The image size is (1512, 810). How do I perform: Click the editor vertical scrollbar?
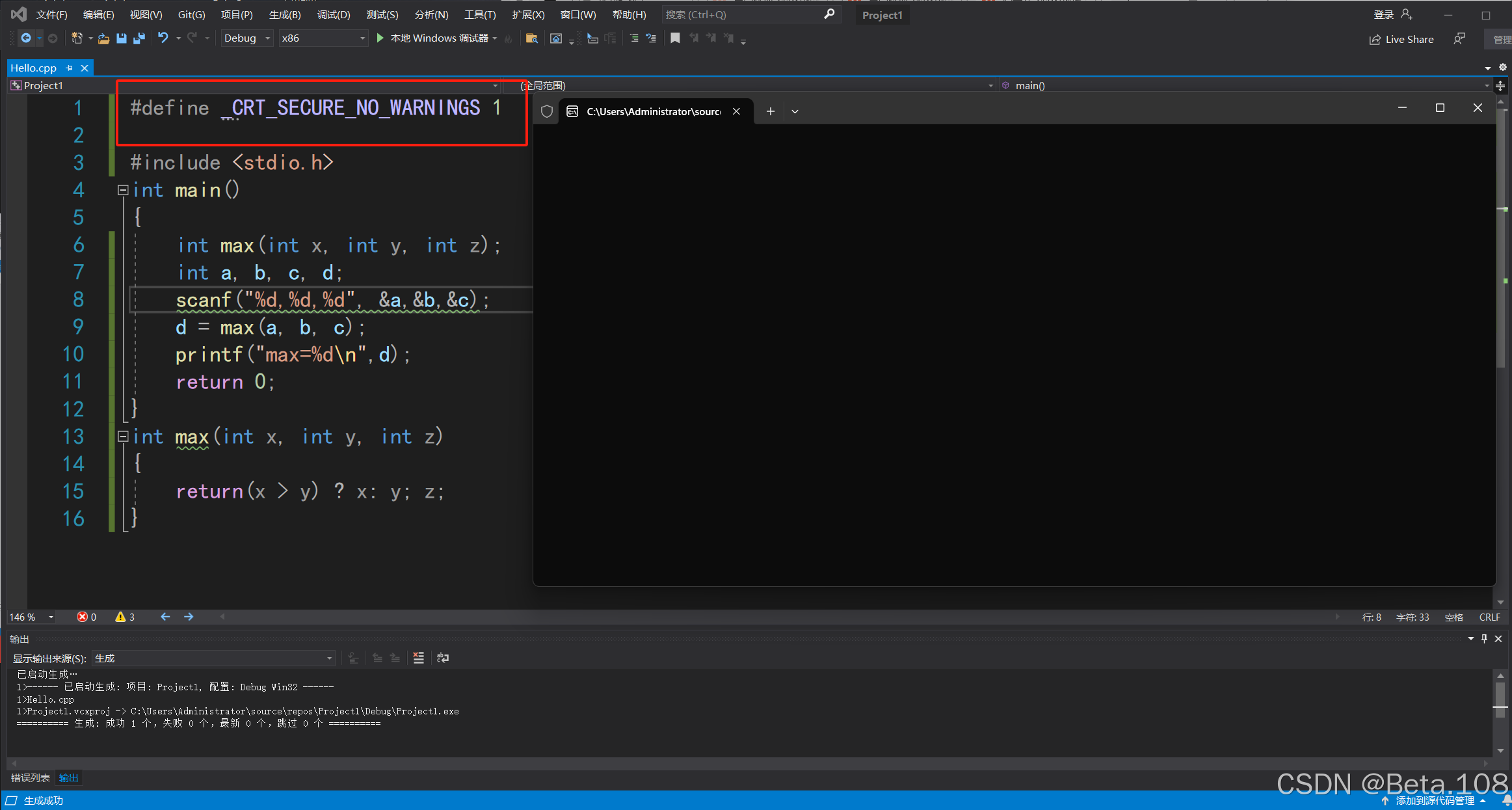tap(1501, 260)
